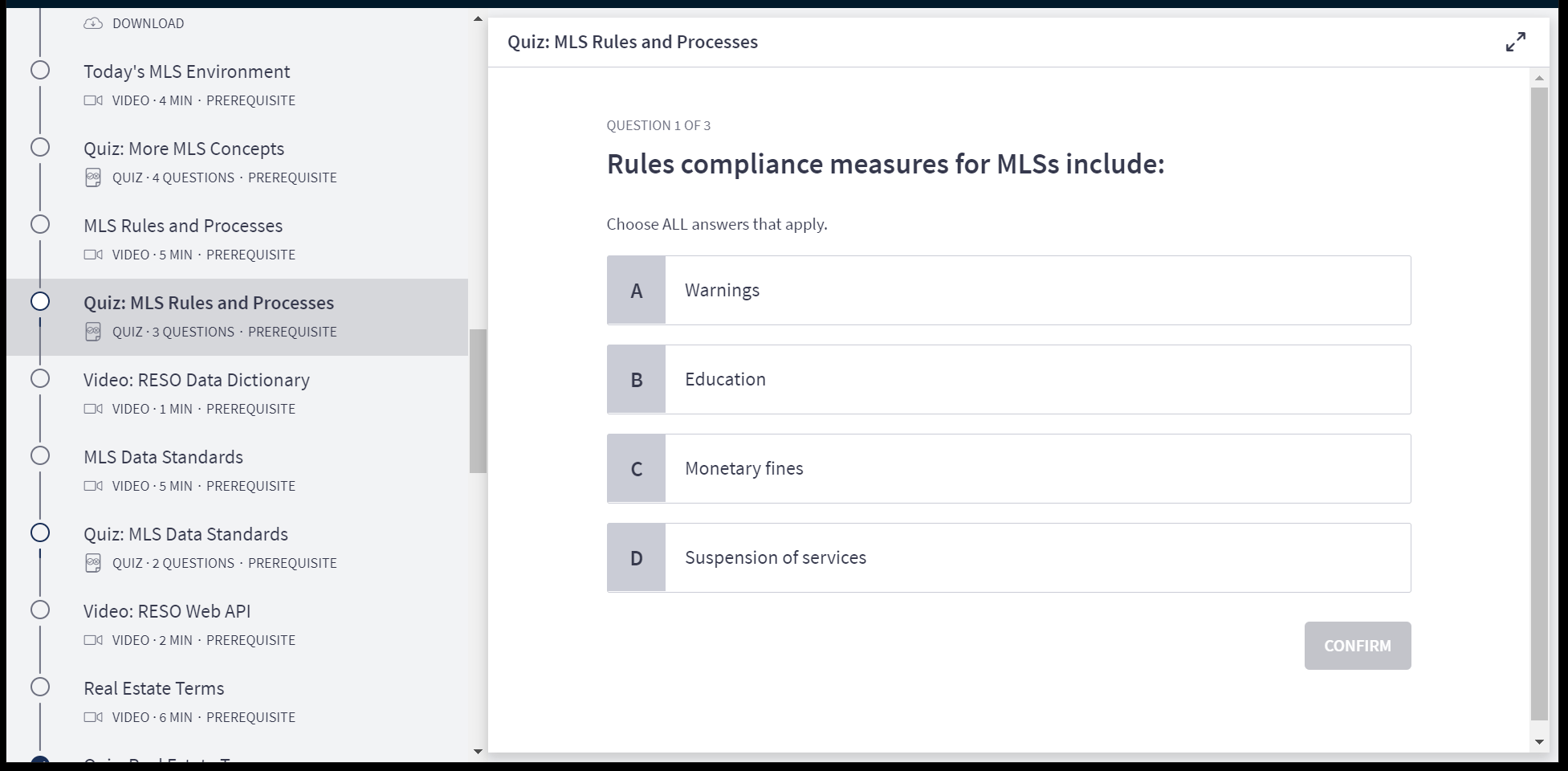
Task: Click the video icon next to Video: RESO Data Dictionary
Action: click(x=93, y=409)
